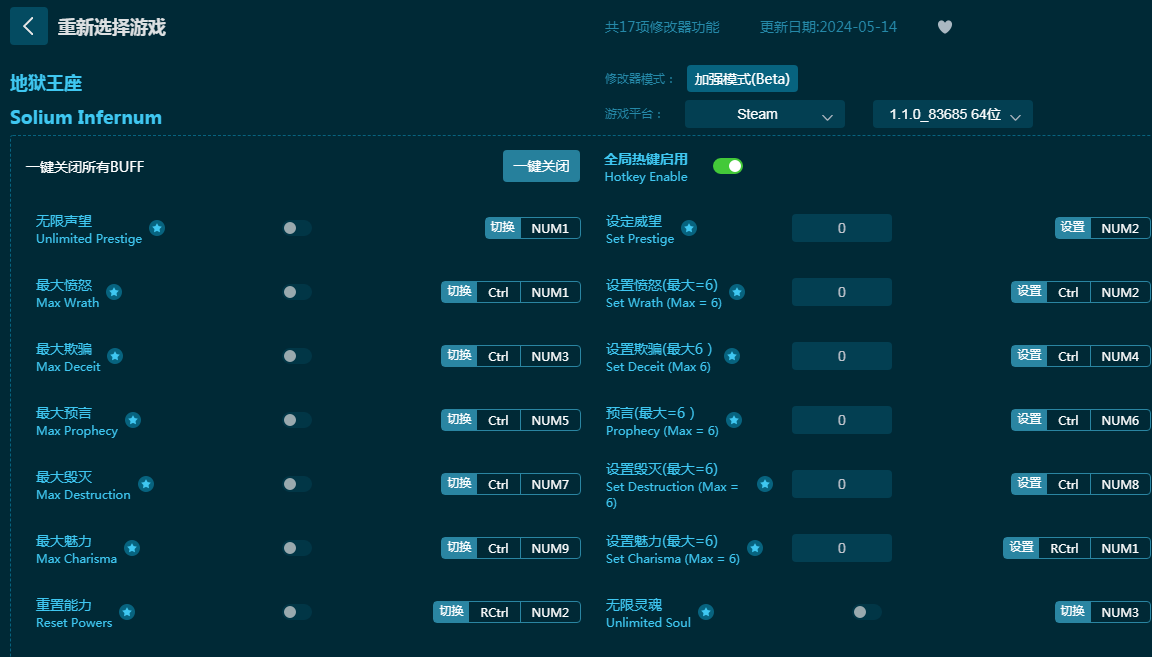Click star icon next to Max Wrath
Image resolution: width=1152 pixels, height=657 pixels.
pyautogui.click(x=114, y=292)
